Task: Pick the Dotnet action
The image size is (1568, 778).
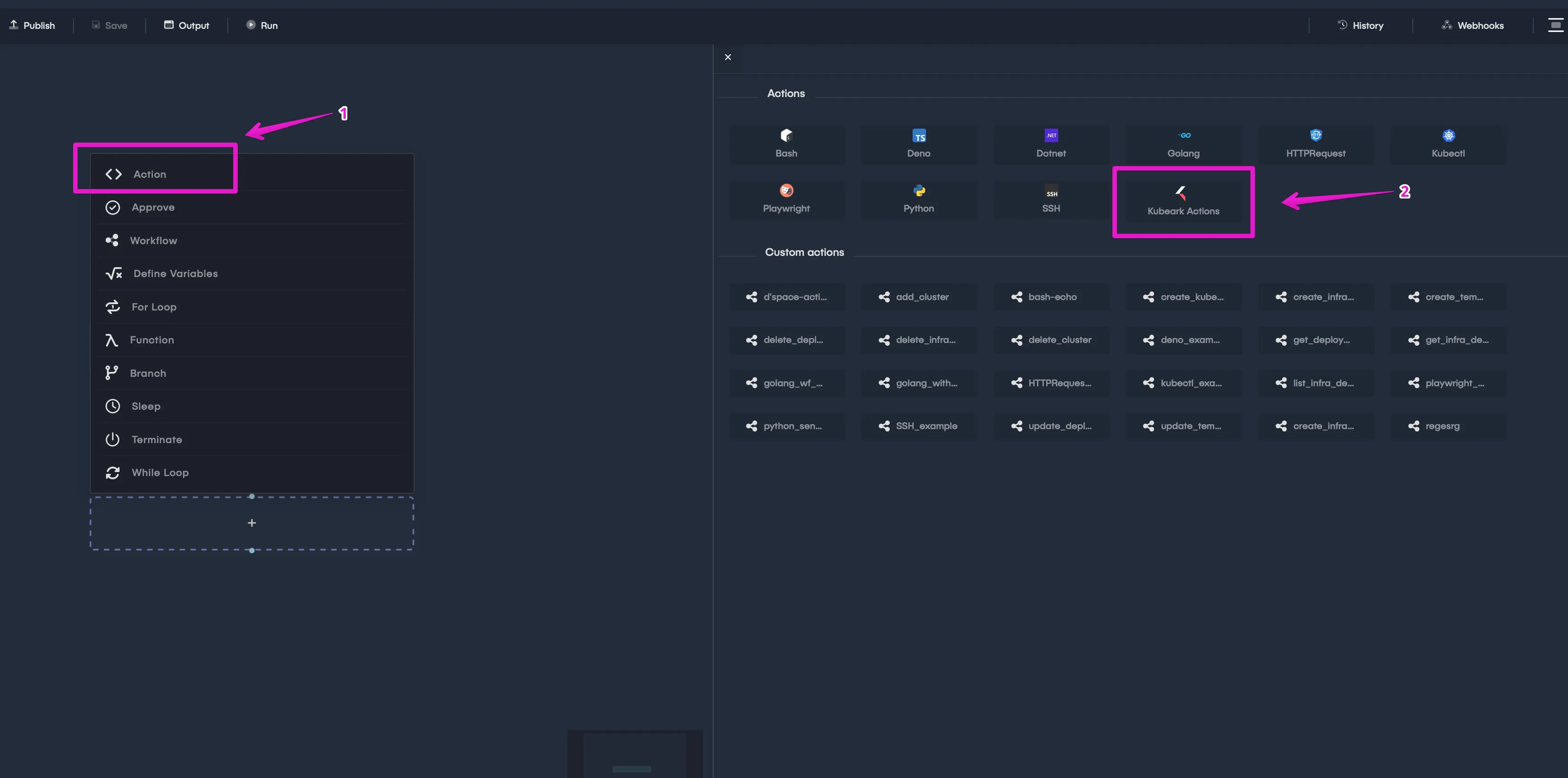Action: click(1051, 144)
